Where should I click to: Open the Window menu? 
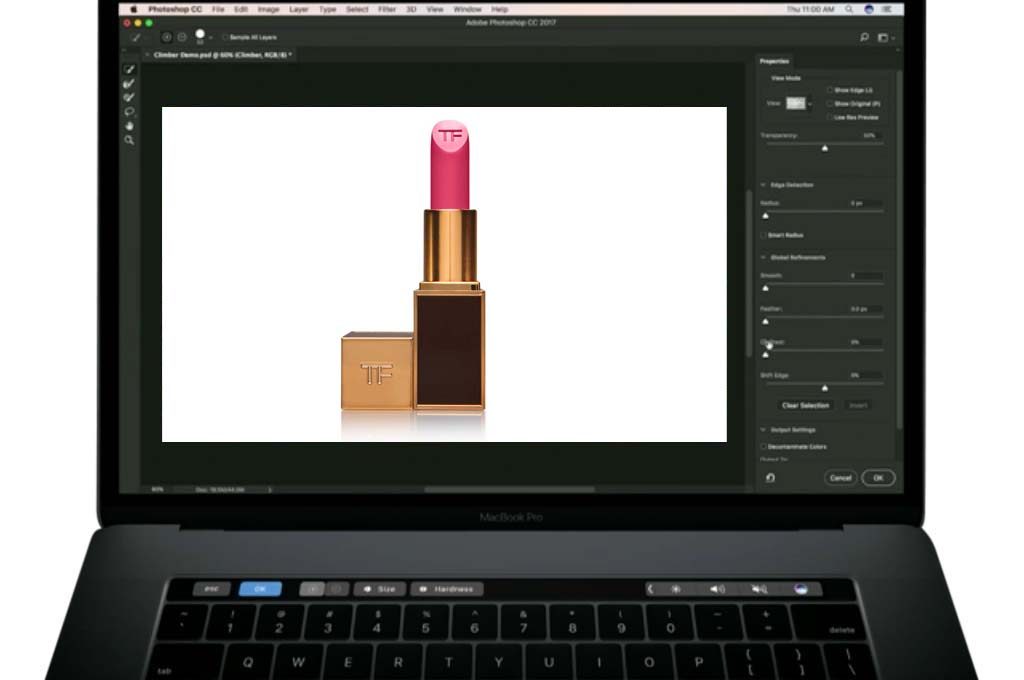point(468,9)
